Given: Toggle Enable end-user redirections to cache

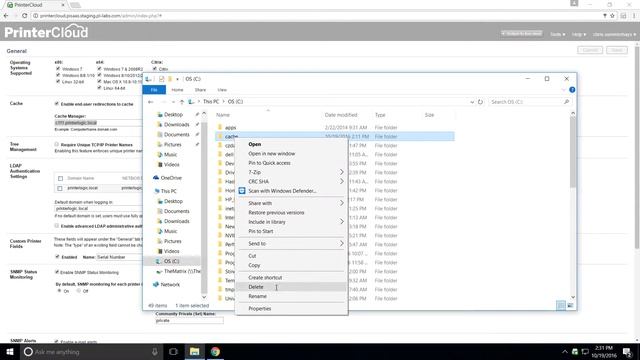Looking at the screenshot, I should tap(57, 104).
